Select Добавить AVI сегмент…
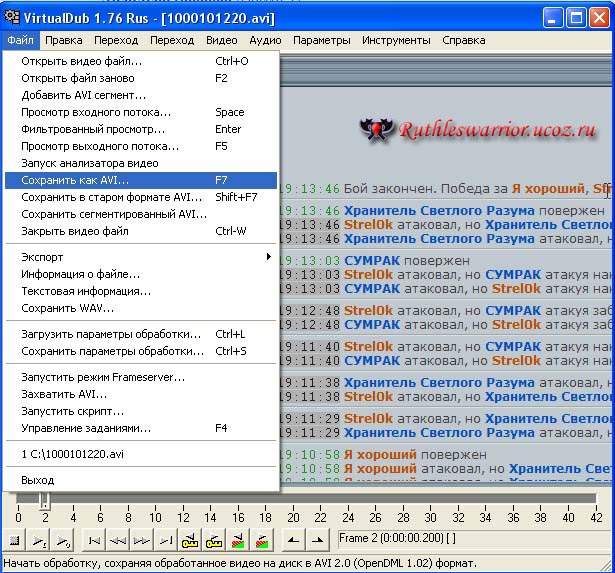This screenshot has height=573, width=615. pos(141,95)
